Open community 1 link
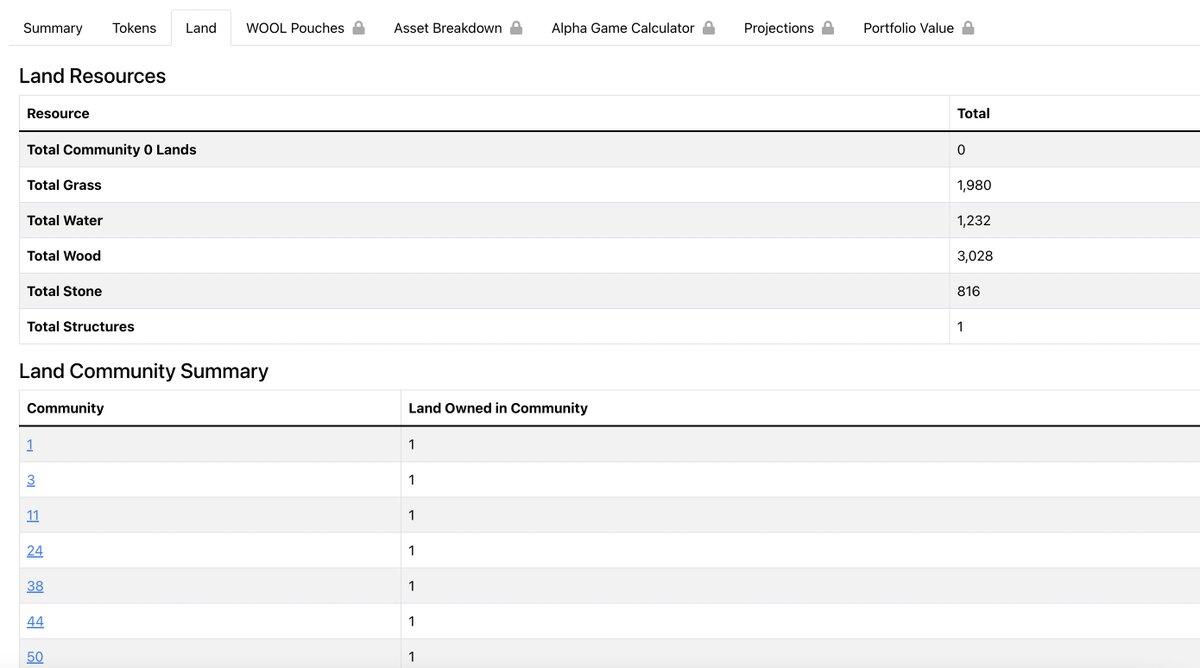Screen dimensions: 1200x668 pos(29,444)
